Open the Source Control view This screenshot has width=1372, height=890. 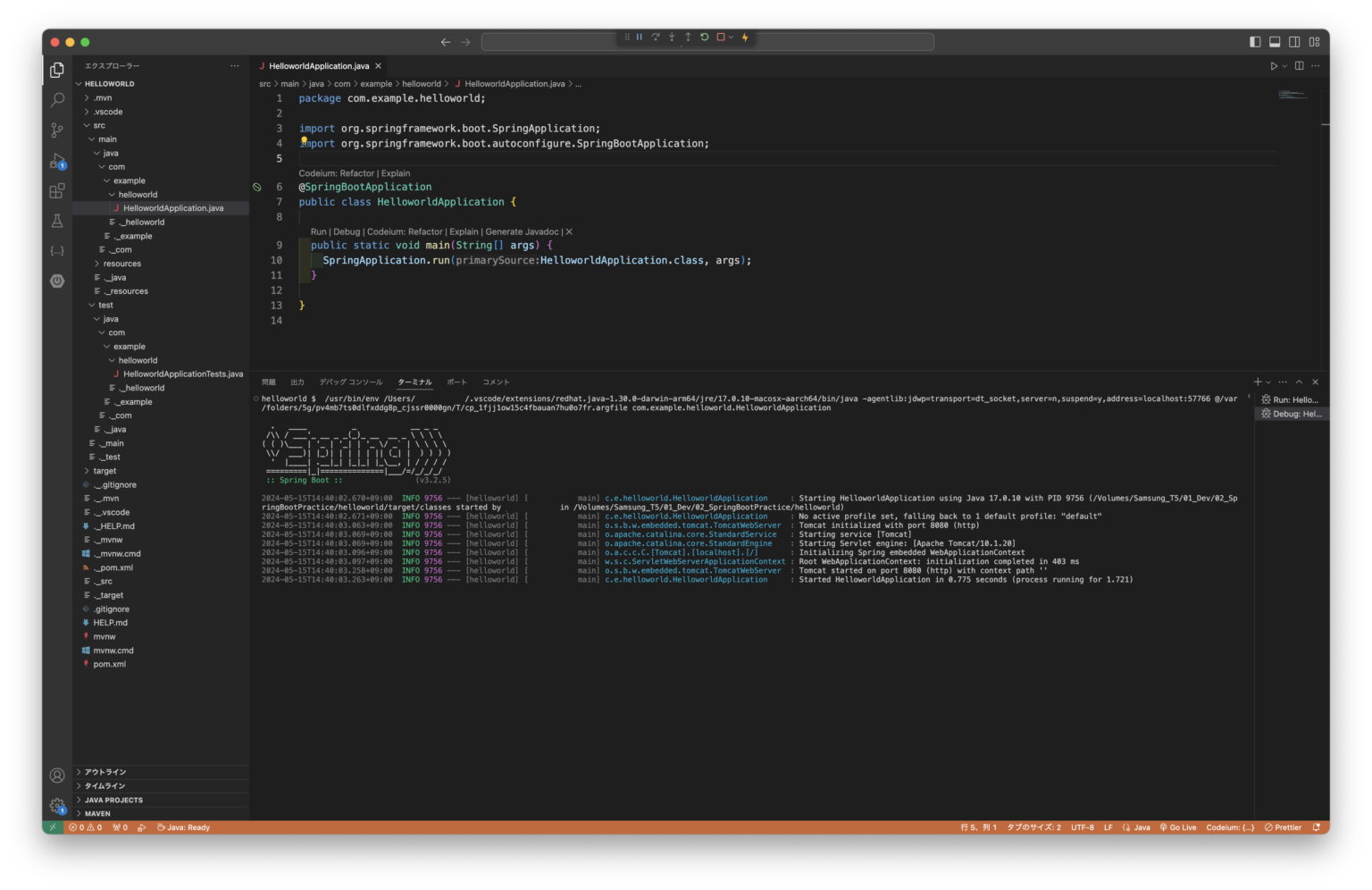point(56,130)
